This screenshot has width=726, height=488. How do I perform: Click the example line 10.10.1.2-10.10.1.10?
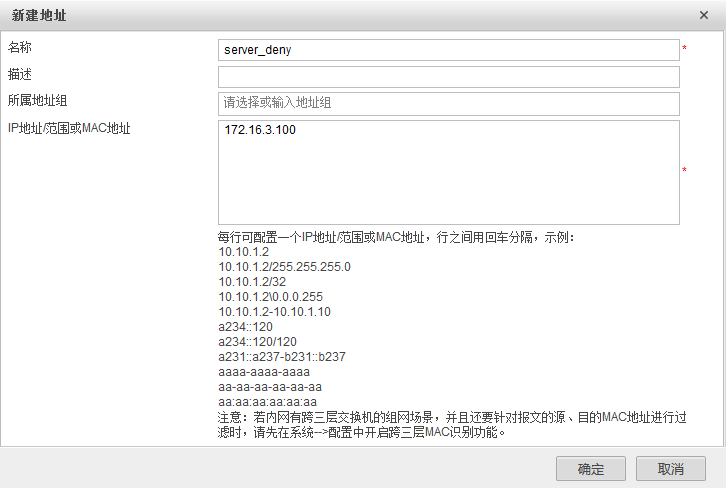tap(274, 312)
